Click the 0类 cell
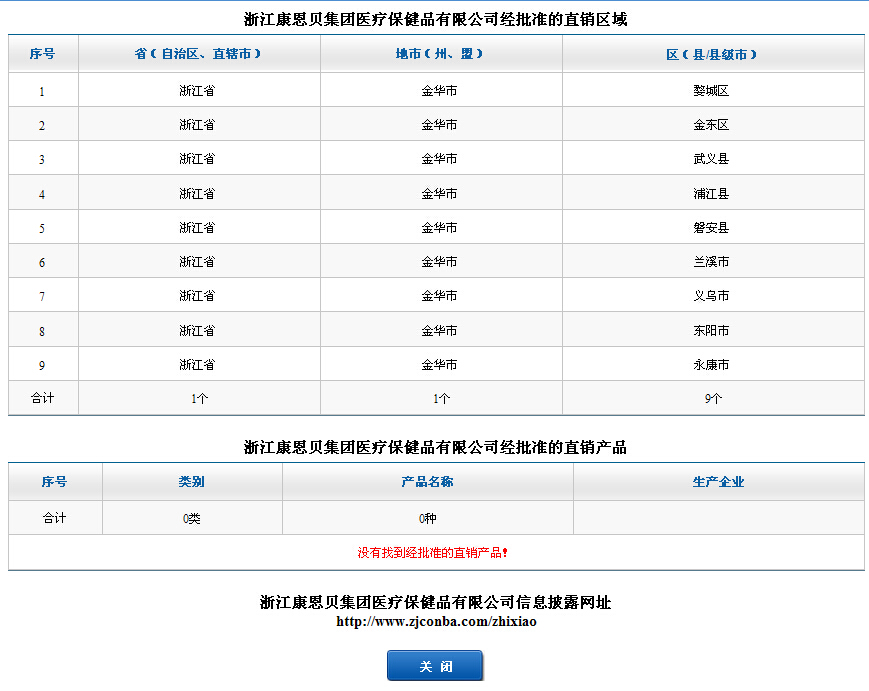 tap(192, 519)
